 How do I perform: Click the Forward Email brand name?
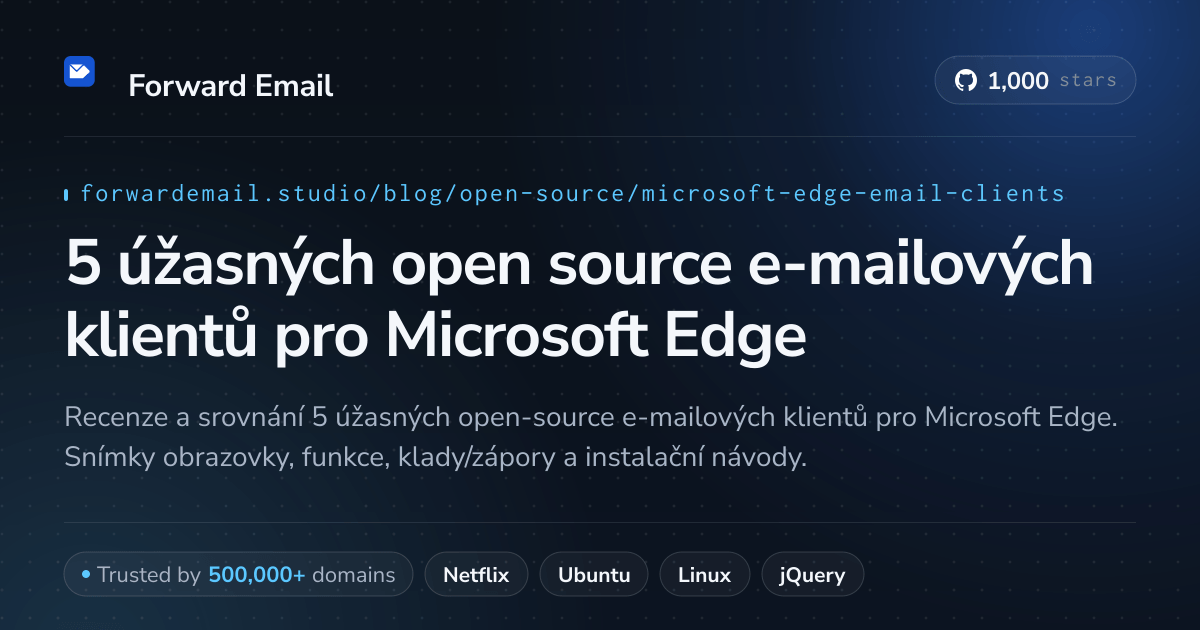coord(231,86)
